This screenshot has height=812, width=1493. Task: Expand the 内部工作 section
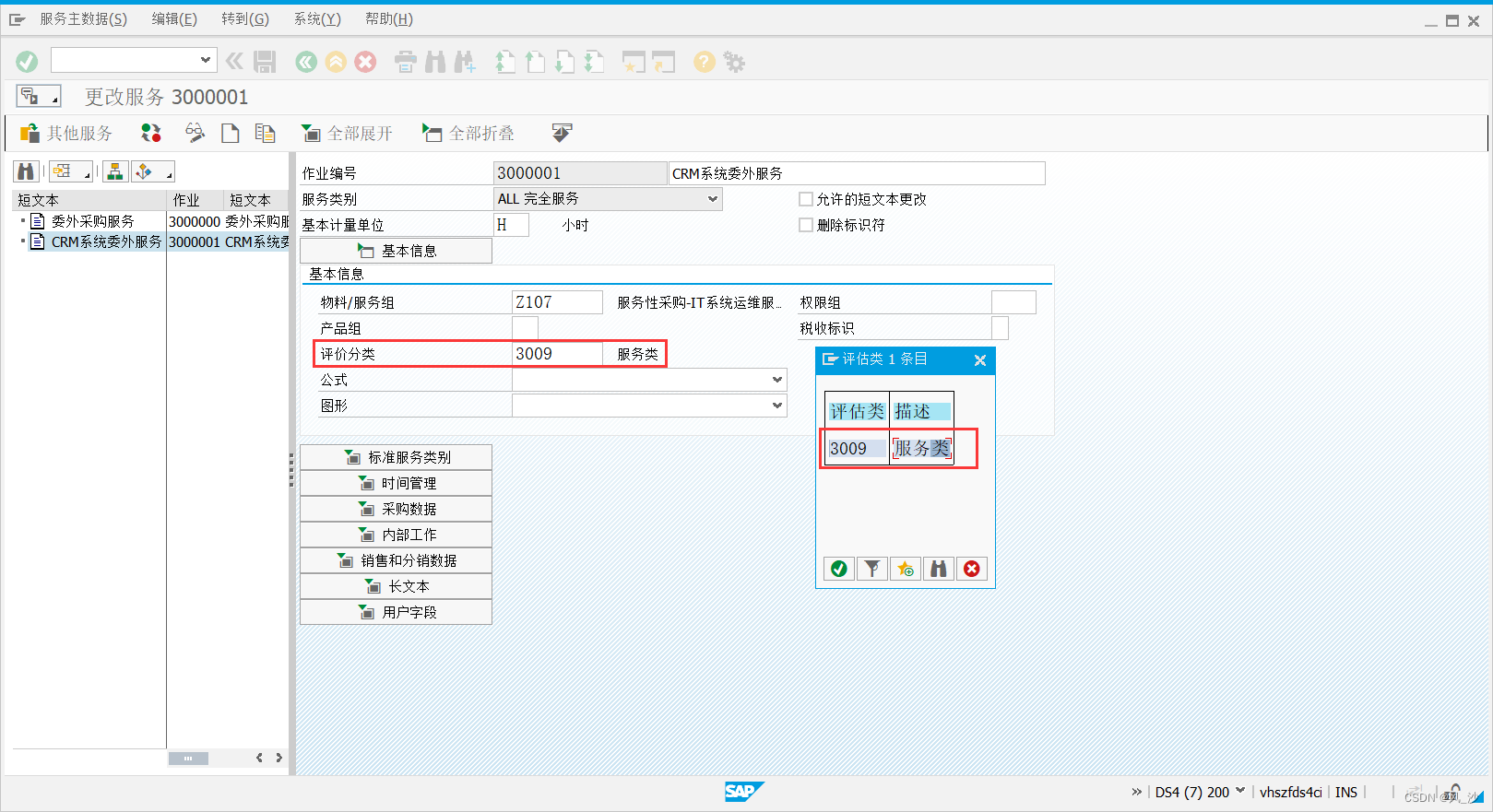coord(396,535)
